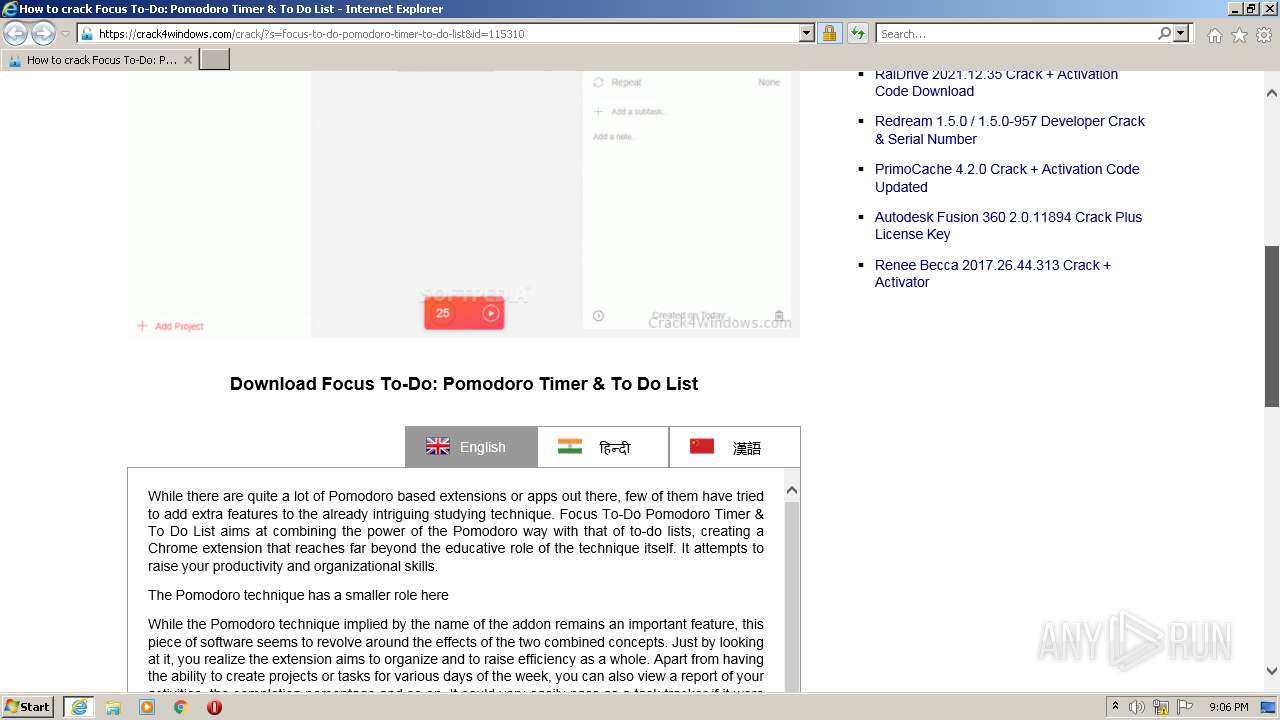Click the India flag icon
This screenshot has height=720, width=1280.
coord(570,446)
